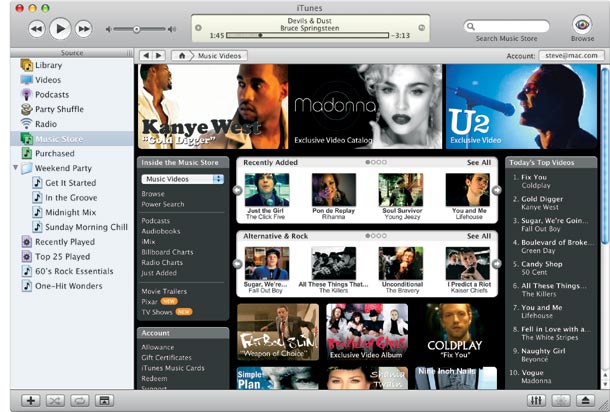Open Midnight Mix playlist
Viewport: 610px width, 412px height.
(x=72, y=212)
